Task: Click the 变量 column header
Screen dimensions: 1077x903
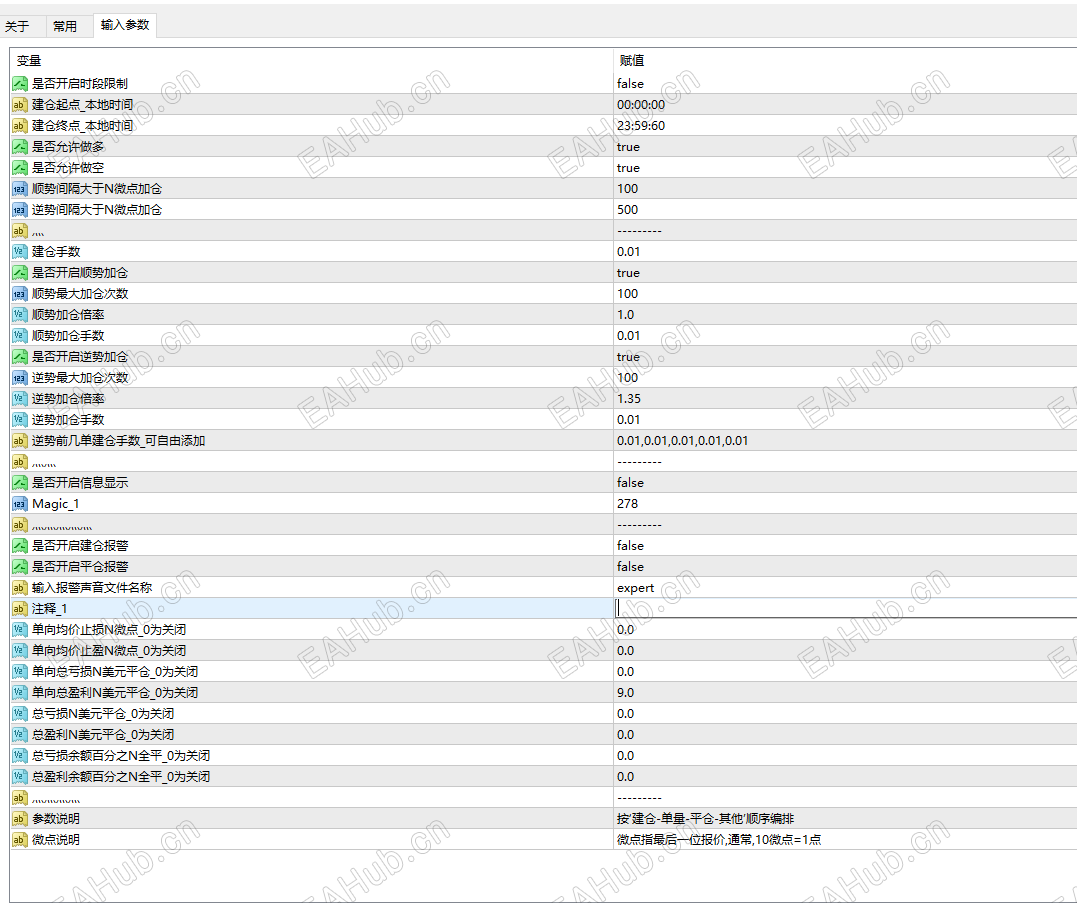Action: (29, 60)
